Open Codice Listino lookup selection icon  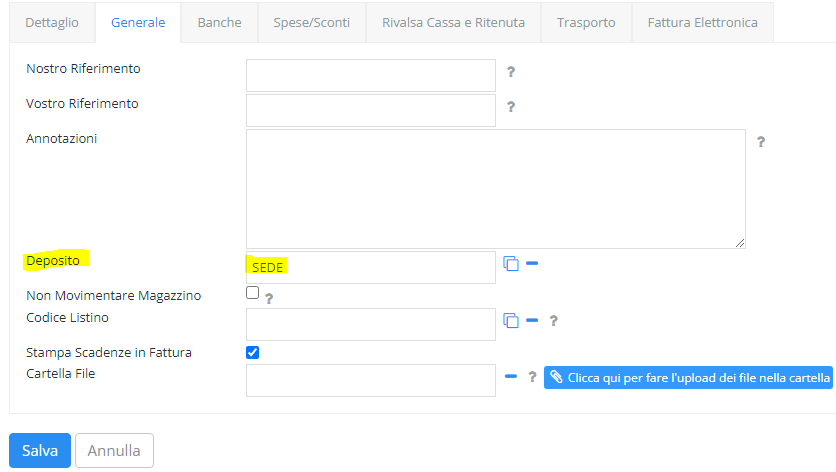(x=511, y=321)
